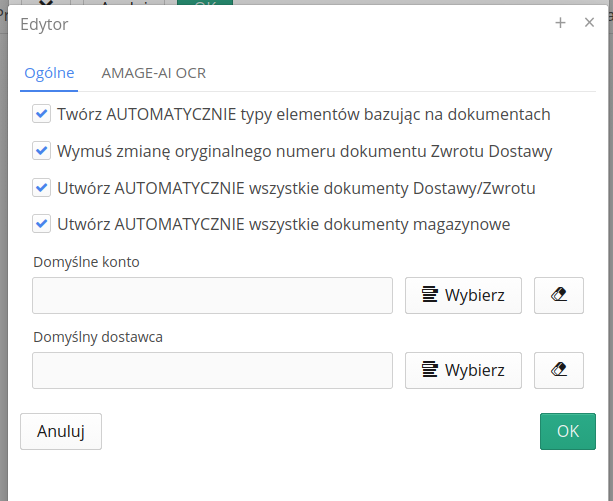Click the Edytor dialog title
613x501 pixels.
pyautogui.click(x=45, y=23)
